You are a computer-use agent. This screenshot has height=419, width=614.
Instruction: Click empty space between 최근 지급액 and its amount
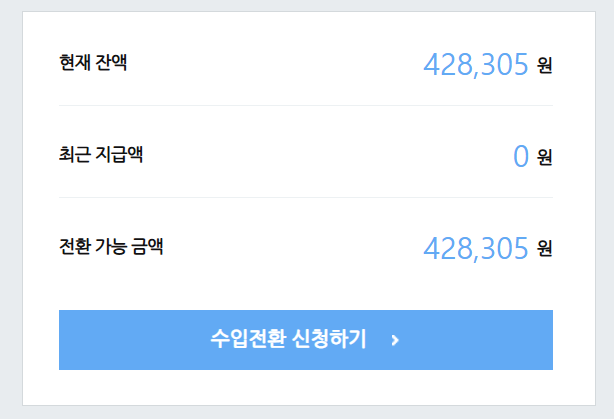[320, 156]
